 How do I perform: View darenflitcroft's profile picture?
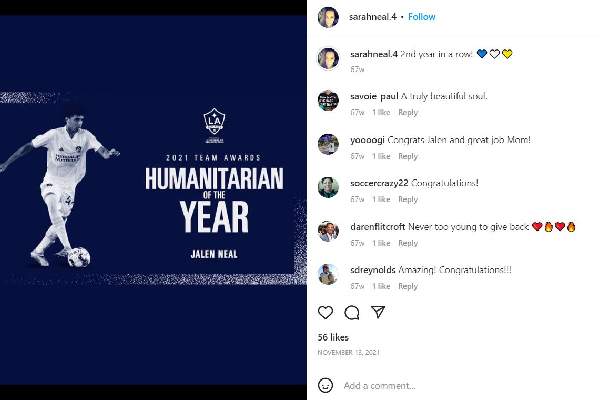click(x=328, y=231)
